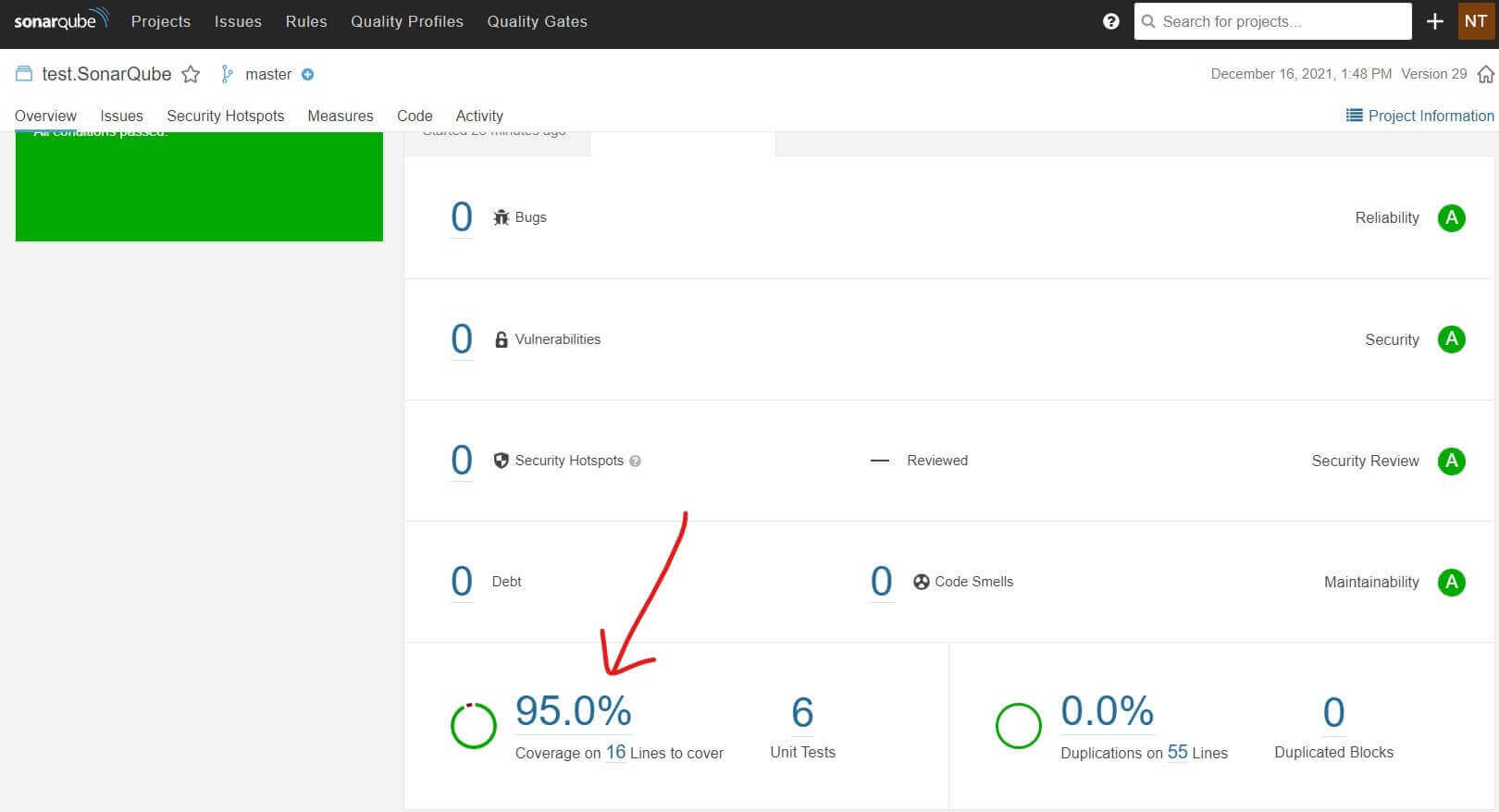Click the Reviewed label

tap(937, 461)
